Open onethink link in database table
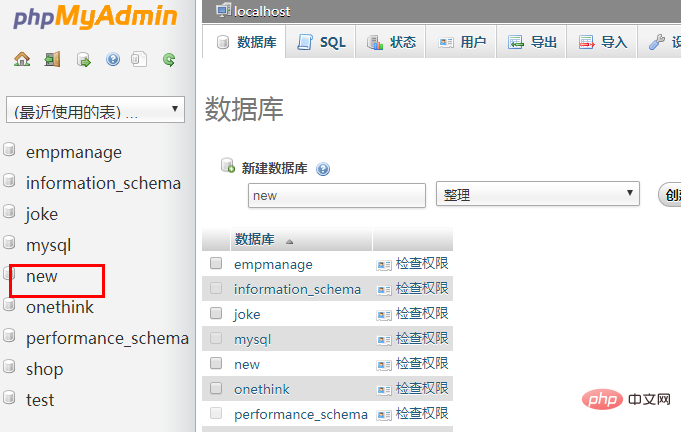 click(261, 389)
